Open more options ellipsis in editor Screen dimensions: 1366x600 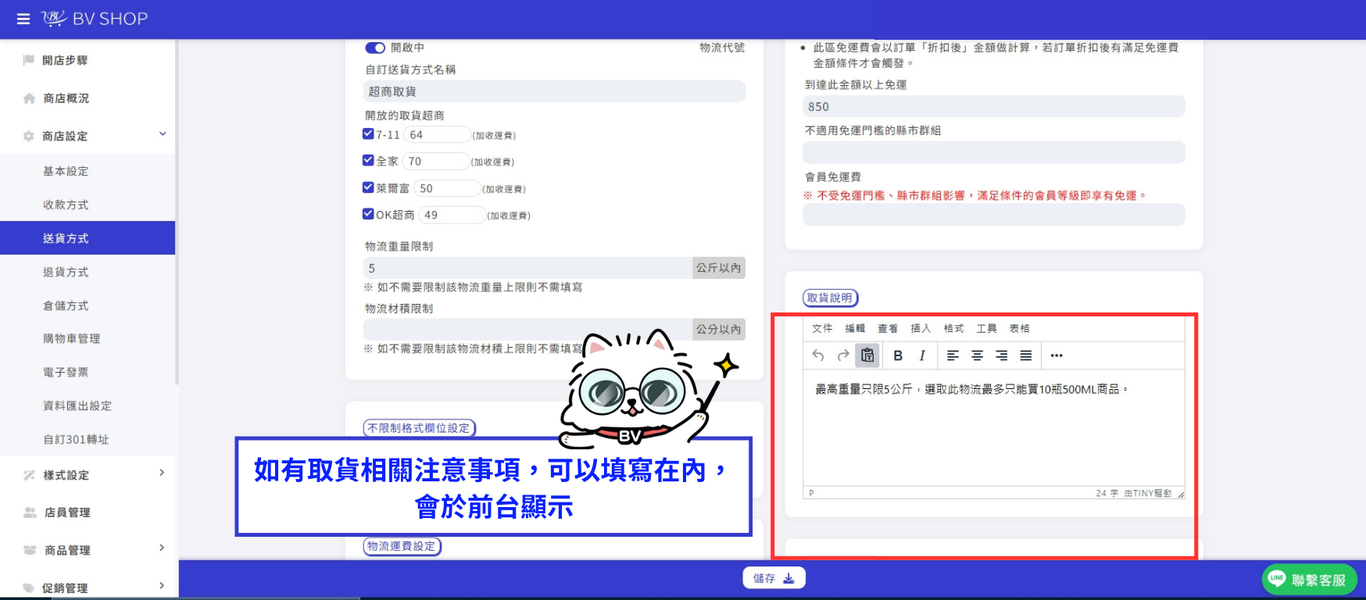[x=1057, y=355]
